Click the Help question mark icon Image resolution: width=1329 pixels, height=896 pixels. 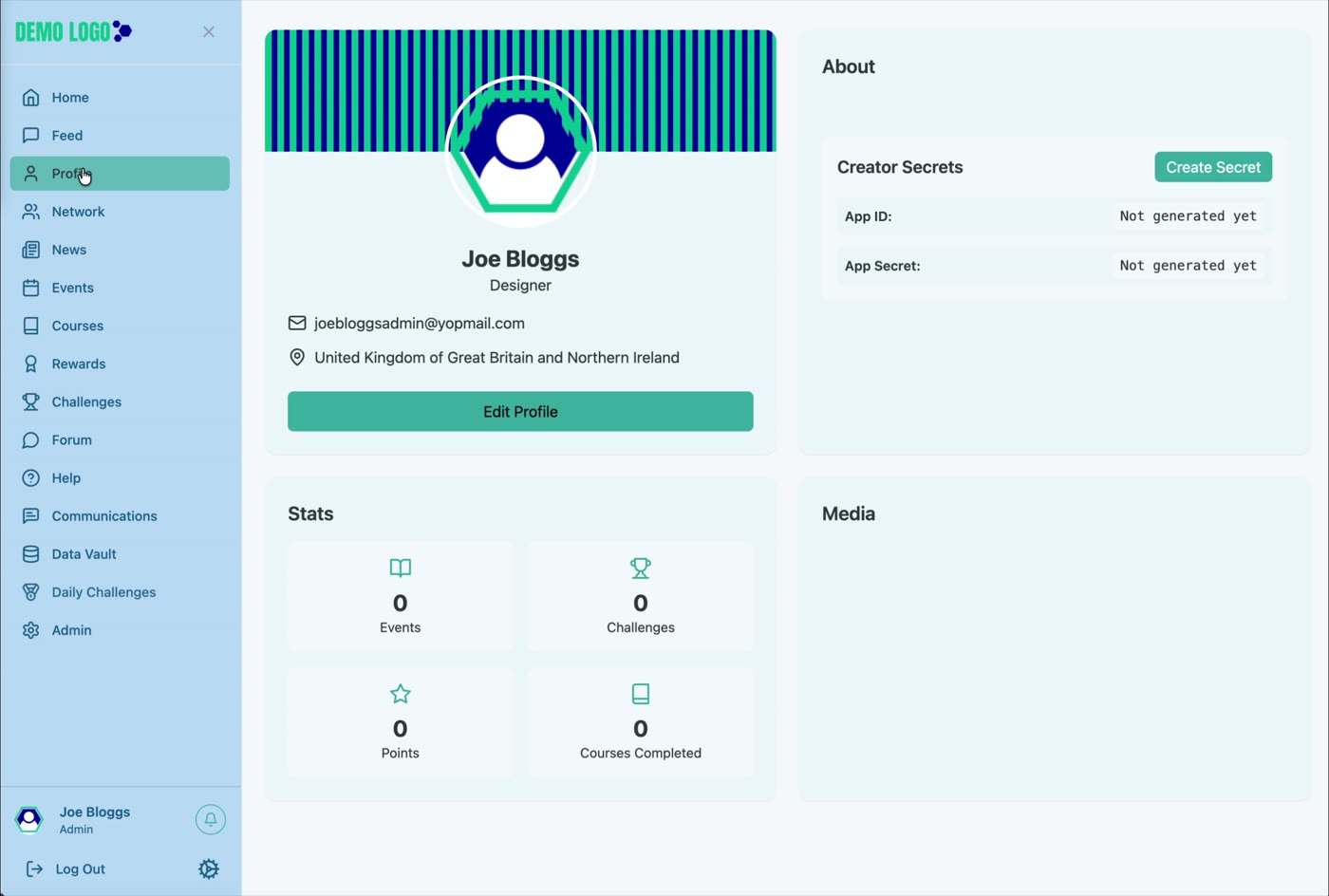click(31, 477)
